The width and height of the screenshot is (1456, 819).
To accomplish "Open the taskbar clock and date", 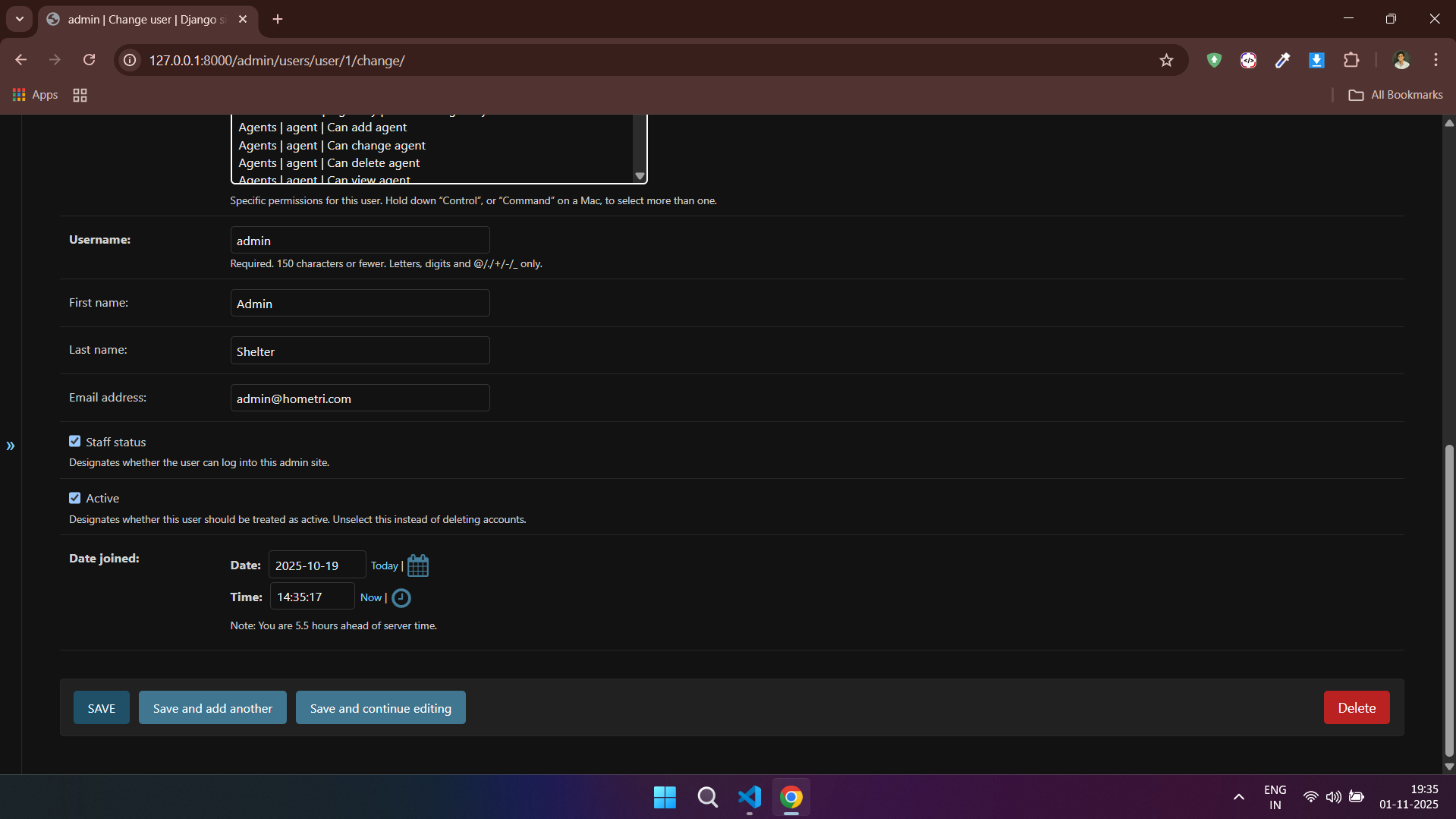I will coord(1409,797).
